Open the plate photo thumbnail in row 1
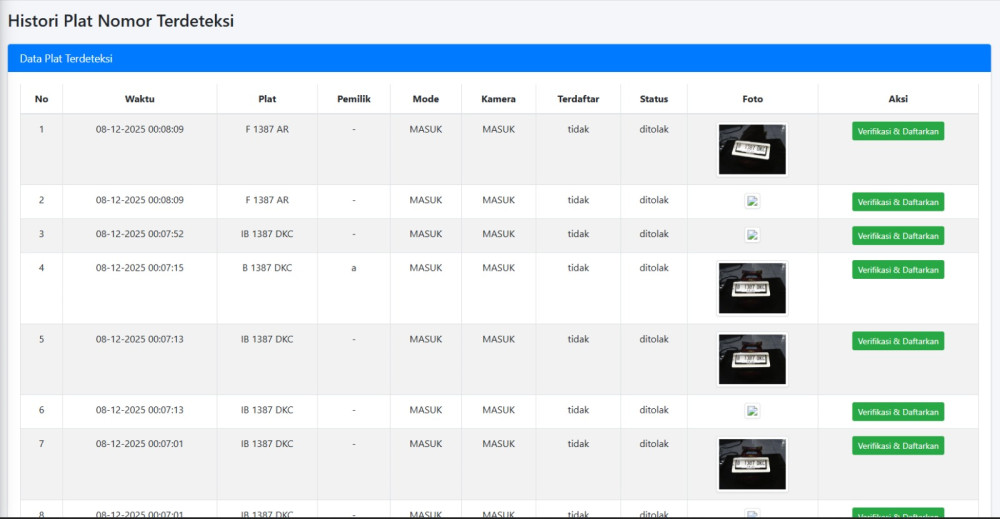Image resolution: width=1000 pixels, height=519 pixels. click(752, 149)
